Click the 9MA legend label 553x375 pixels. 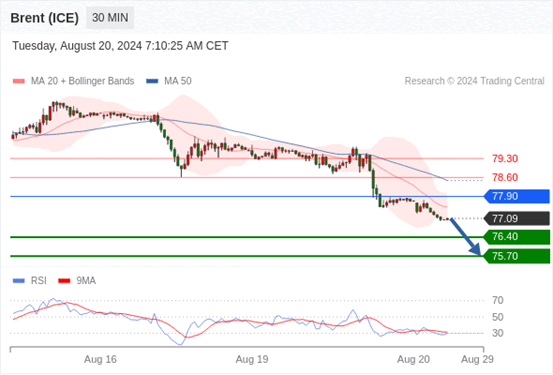coord(86,281)
